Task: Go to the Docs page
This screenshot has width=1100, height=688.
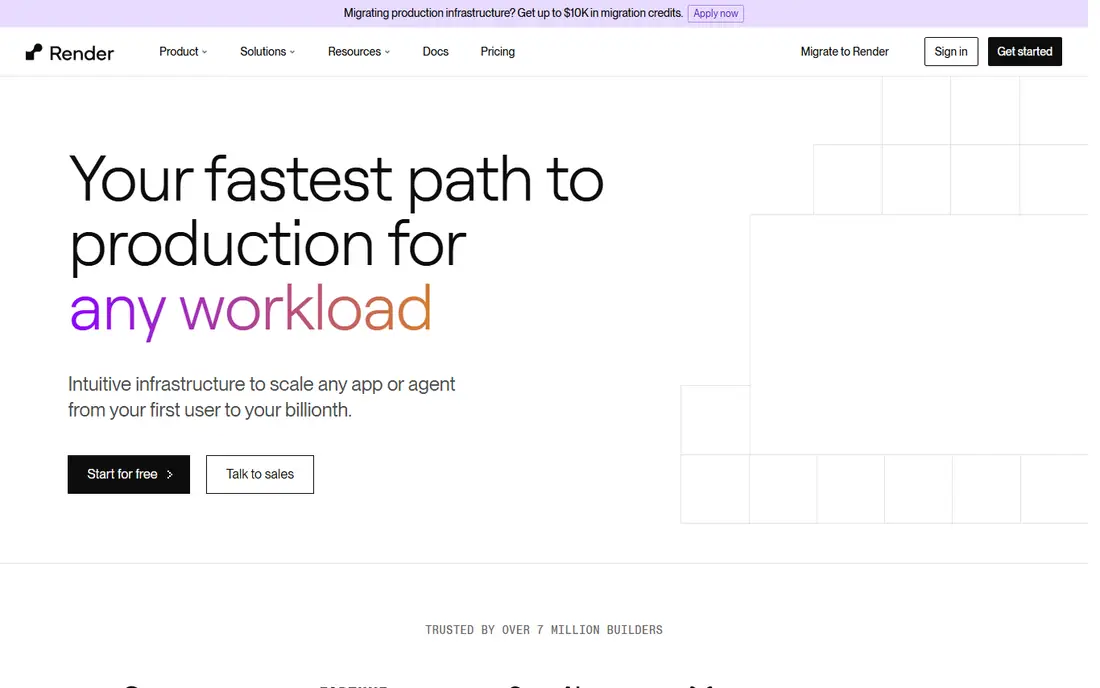Action: pyautogui.click(x=435, y=52)
